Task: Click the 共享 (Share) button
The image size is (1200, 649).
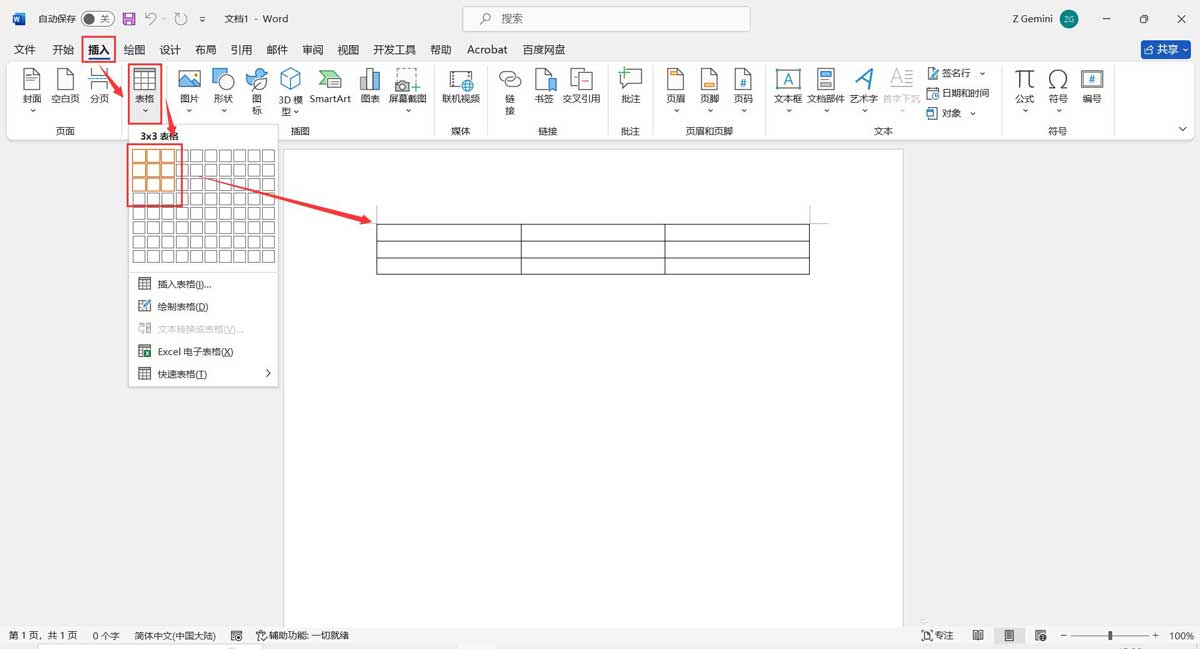Action: point(1164,49)
